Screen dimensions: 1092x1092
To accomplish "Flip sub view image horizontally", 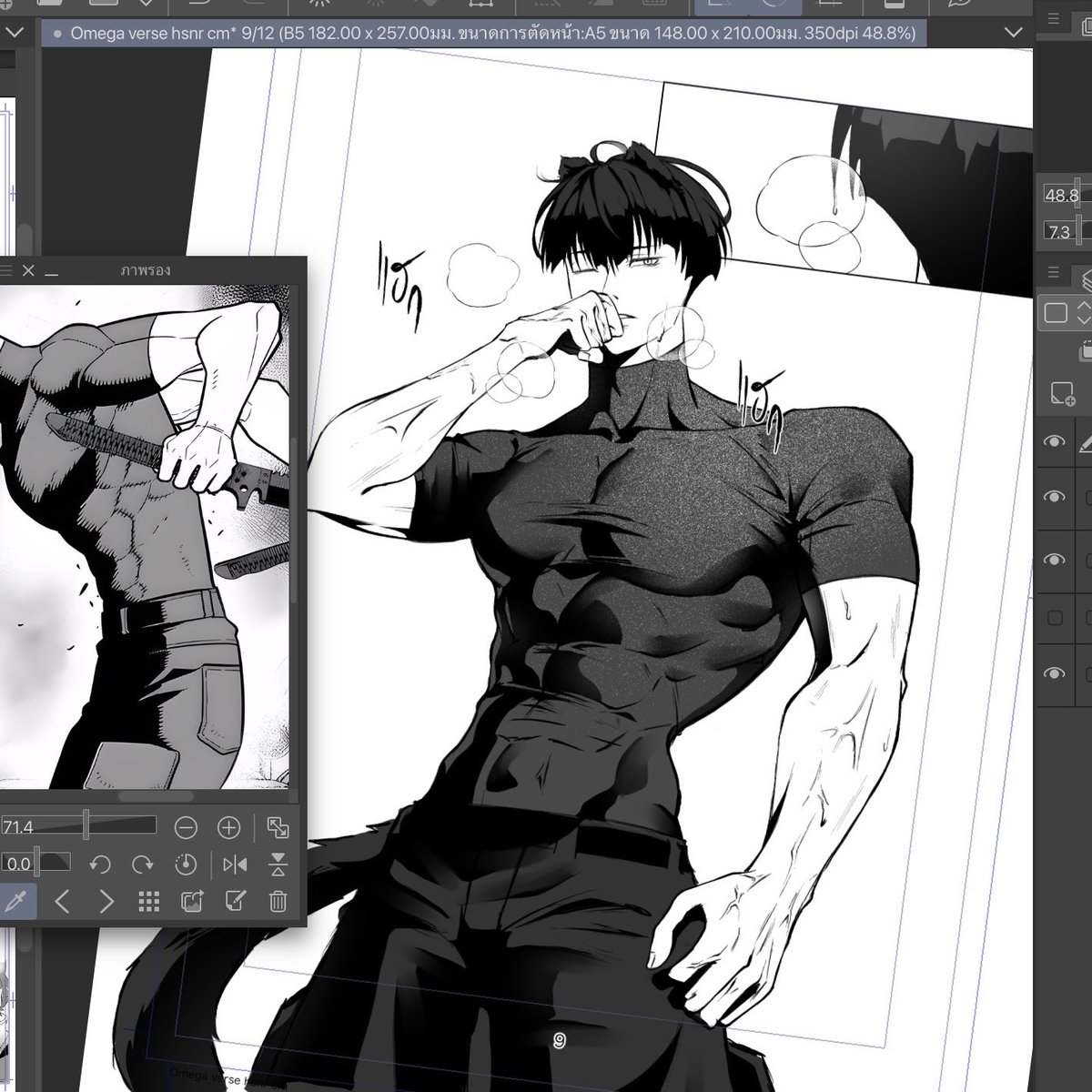I will click(235, 864).
